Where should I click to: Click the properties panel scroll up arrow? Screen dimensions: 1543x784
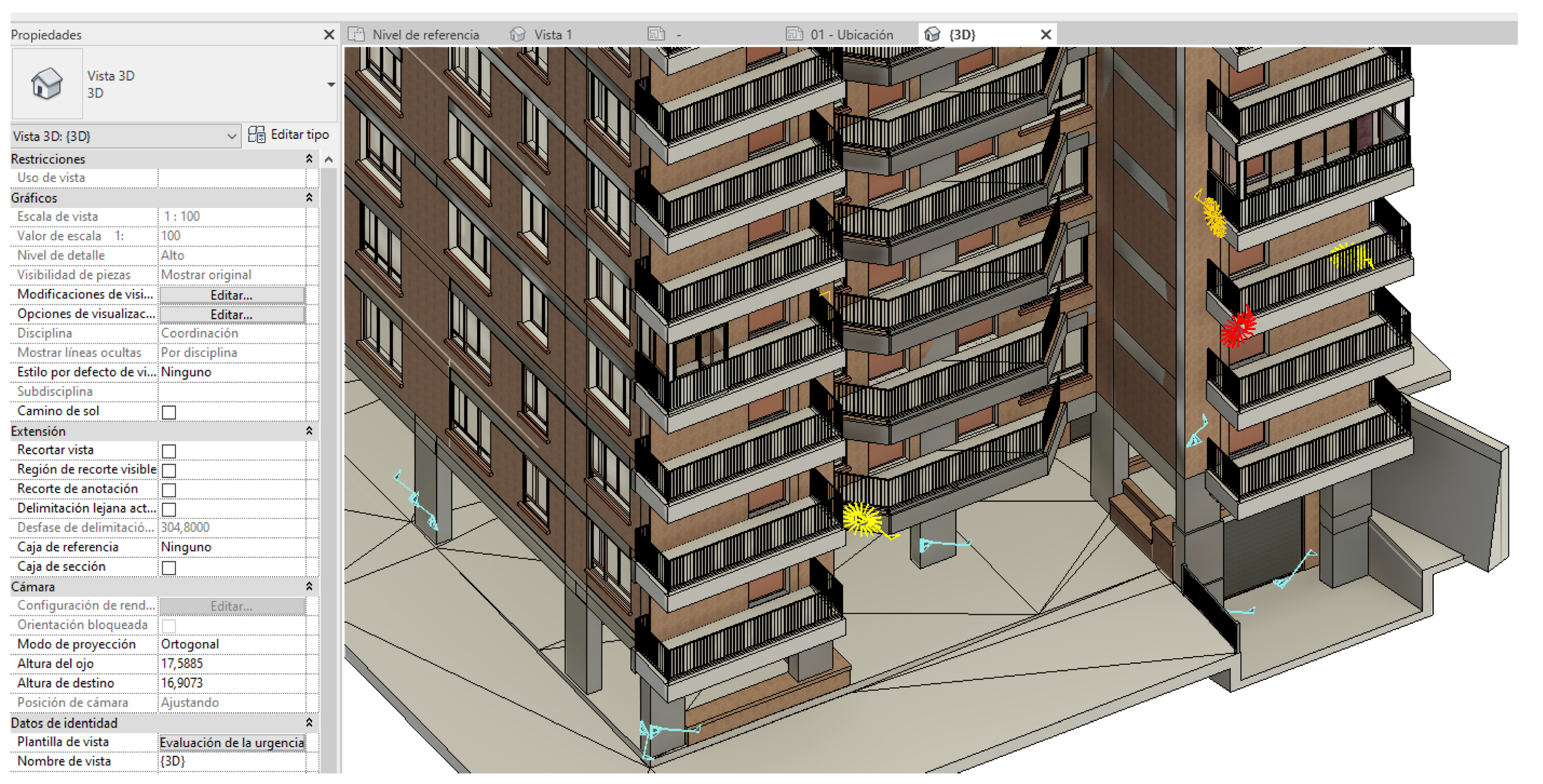pyautogui.click(x=328, y=159)
